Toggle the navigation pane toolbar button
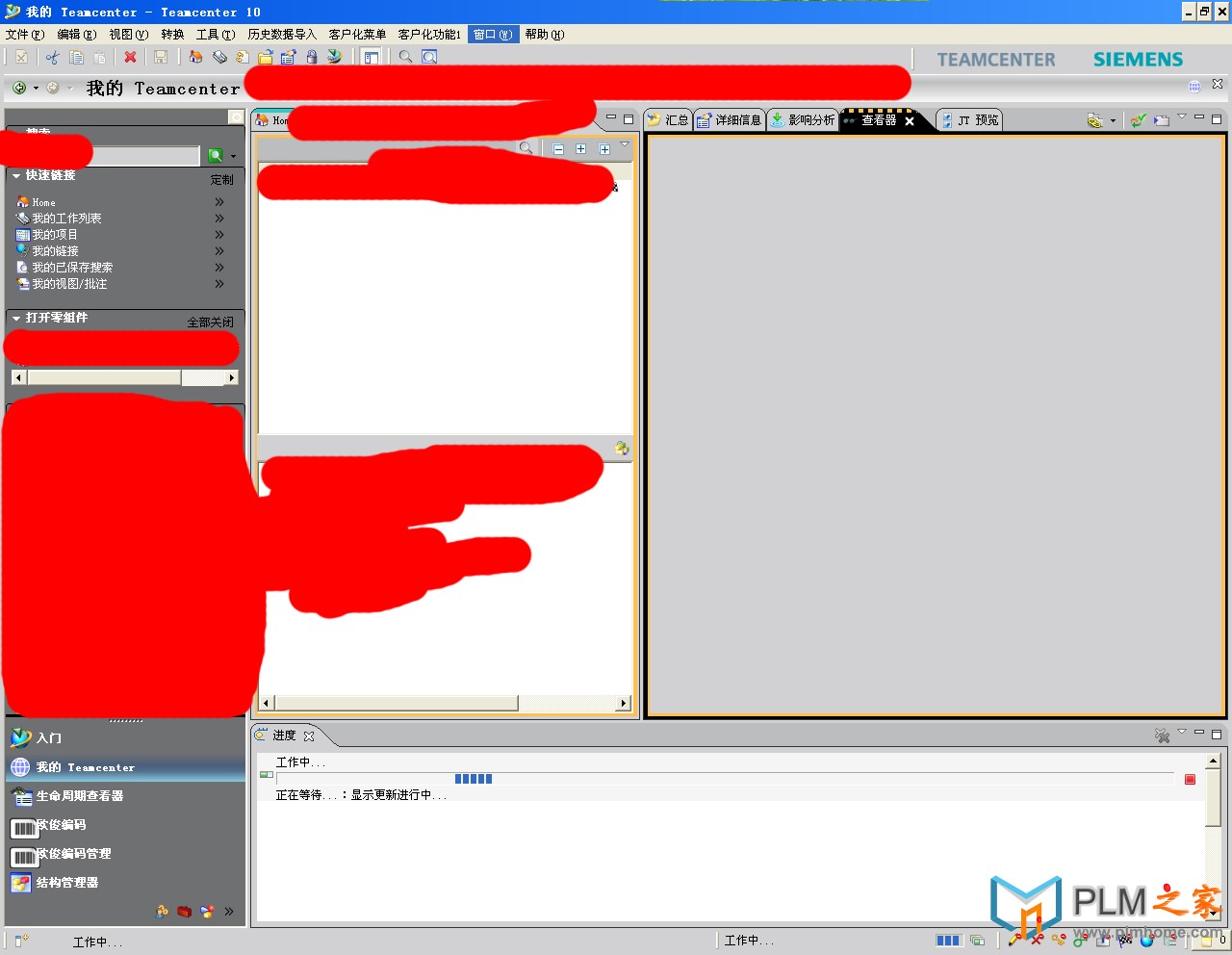Image resolution: width=1232 pixels, height=955 pixels. 371,58
